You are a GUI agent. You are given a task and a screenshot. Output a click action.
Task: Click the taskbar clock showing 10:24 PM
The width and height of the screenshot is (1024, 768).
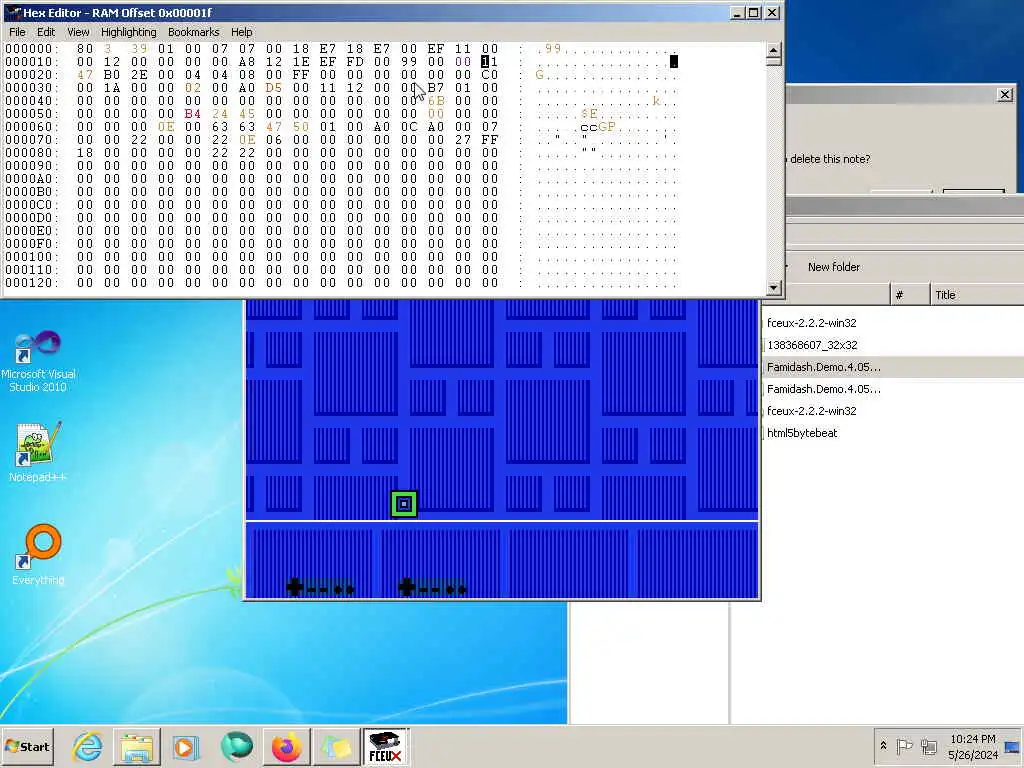pyautogui.click(x=973, y=746)
